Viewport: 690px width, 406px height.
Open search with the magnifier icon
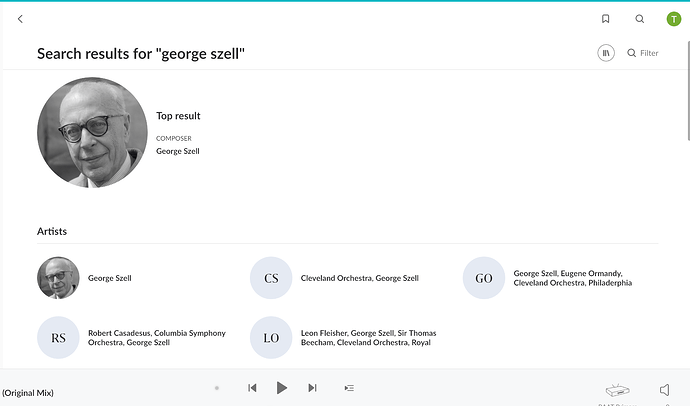640,19
